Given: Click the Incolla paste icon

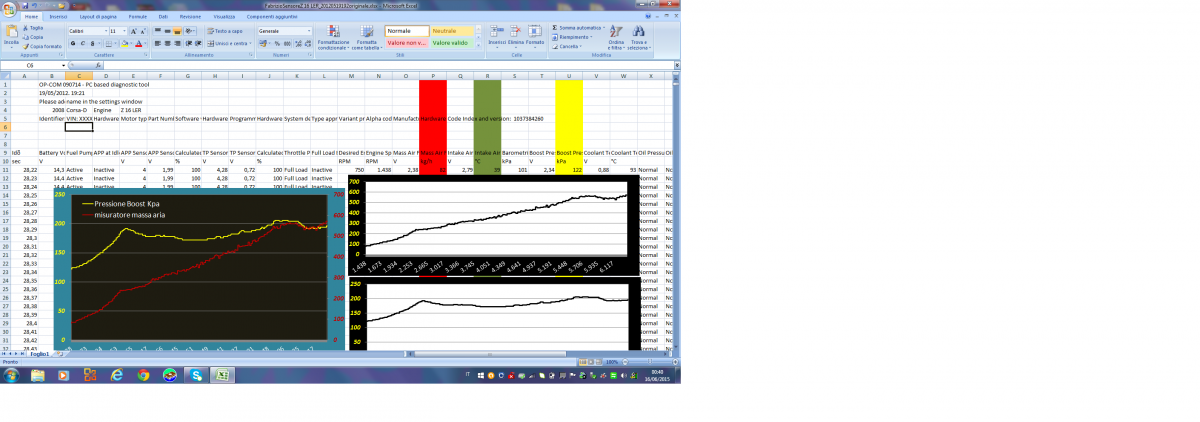Looking at the screenshot, I should [x=11, y=34].
